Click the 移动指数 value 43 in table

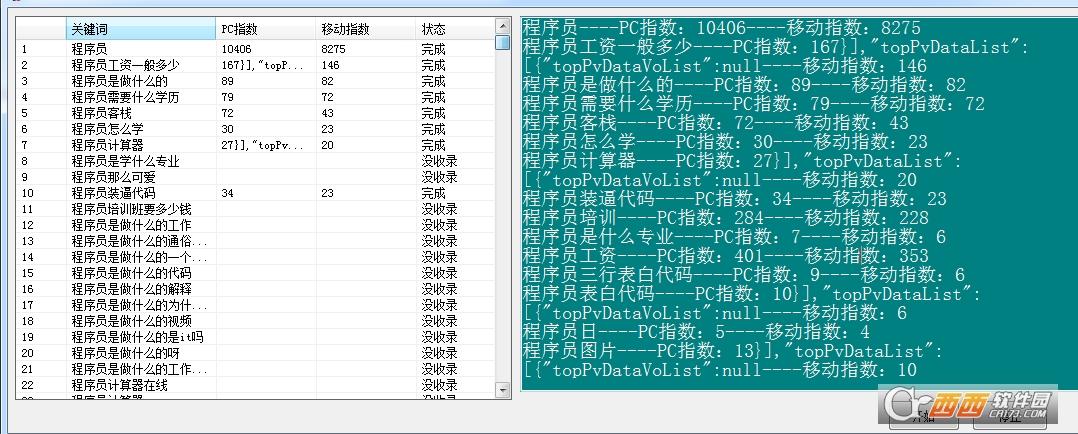pos(327,113)
